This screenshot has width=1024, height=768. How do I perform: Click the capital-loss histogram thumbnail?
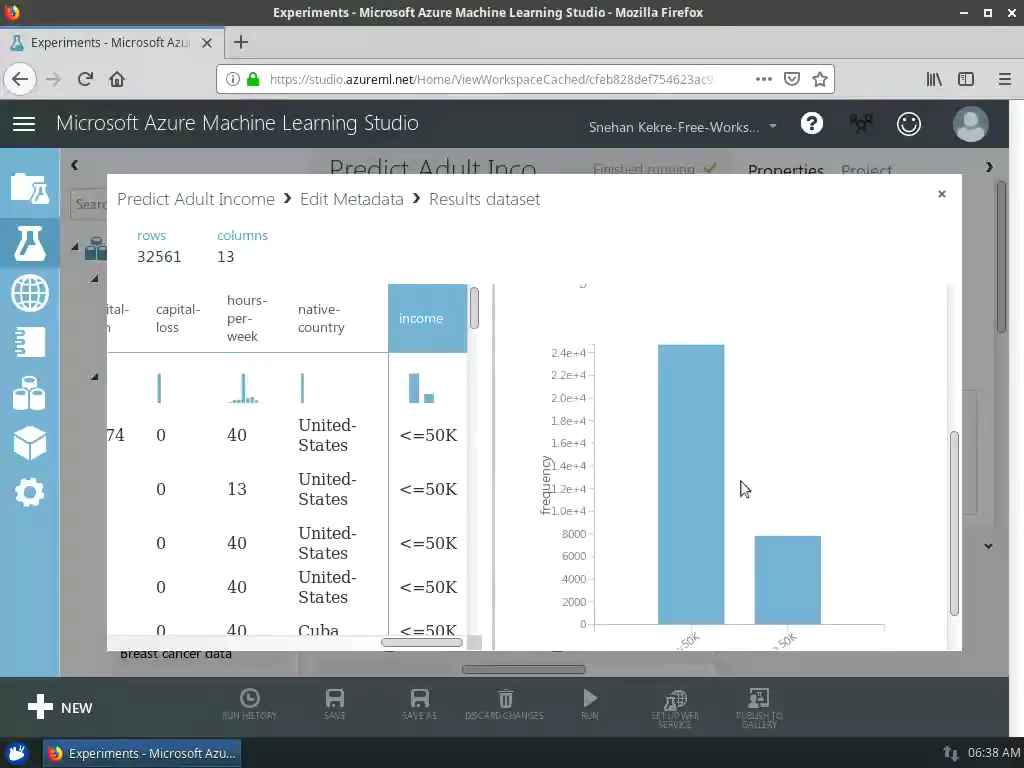pos(159,388)
